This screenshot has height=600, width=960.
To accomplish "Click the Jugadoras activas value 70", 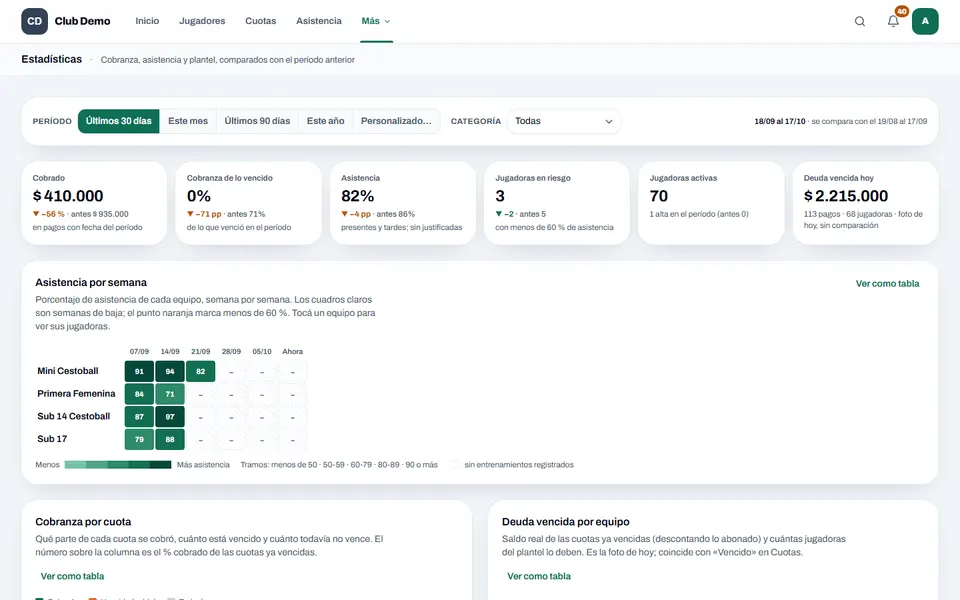I will (659, 196).
